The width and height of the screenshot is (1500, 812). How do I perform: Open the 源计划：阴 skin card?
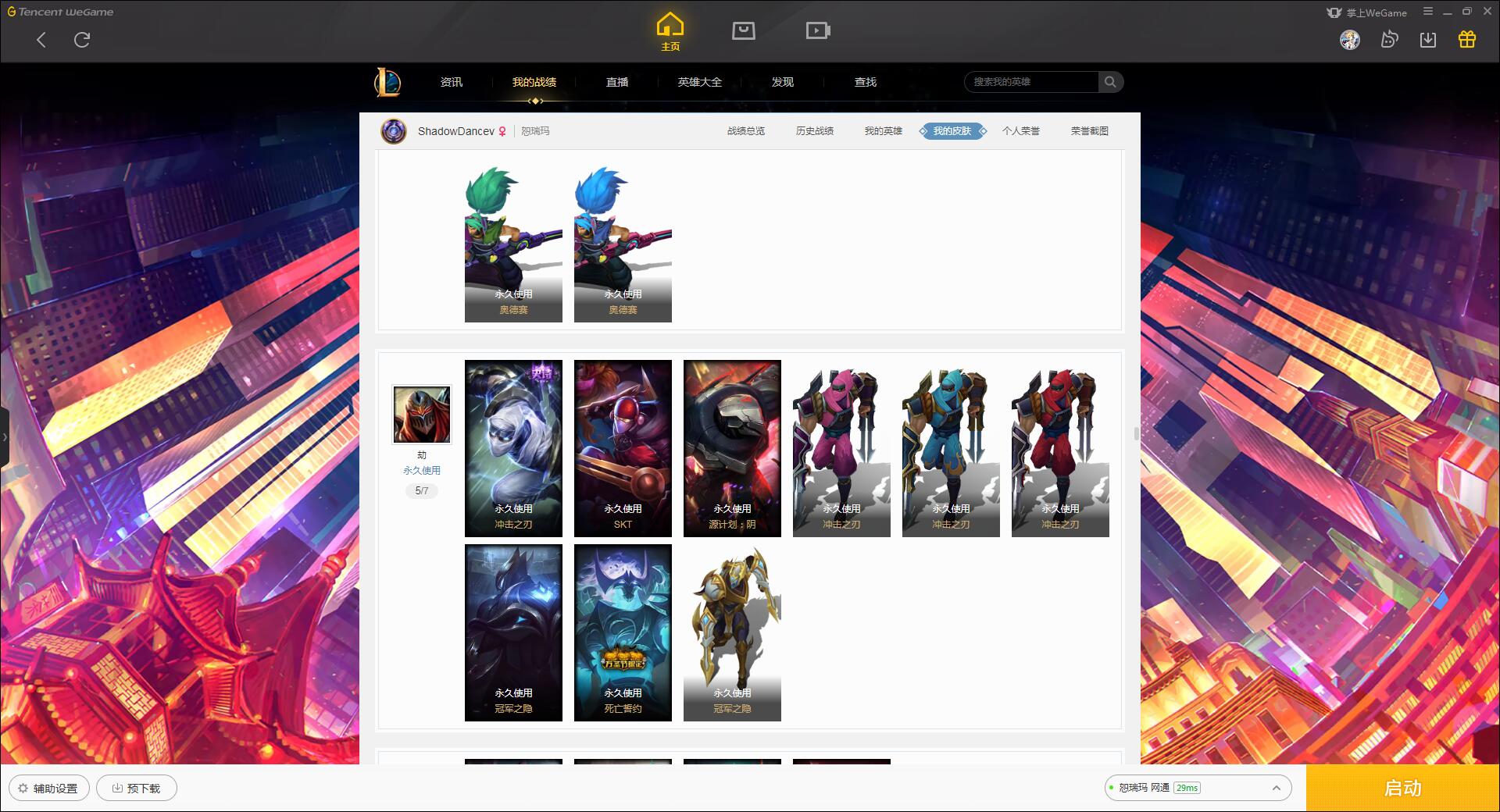pyautogui.click(x=732, y=448)
